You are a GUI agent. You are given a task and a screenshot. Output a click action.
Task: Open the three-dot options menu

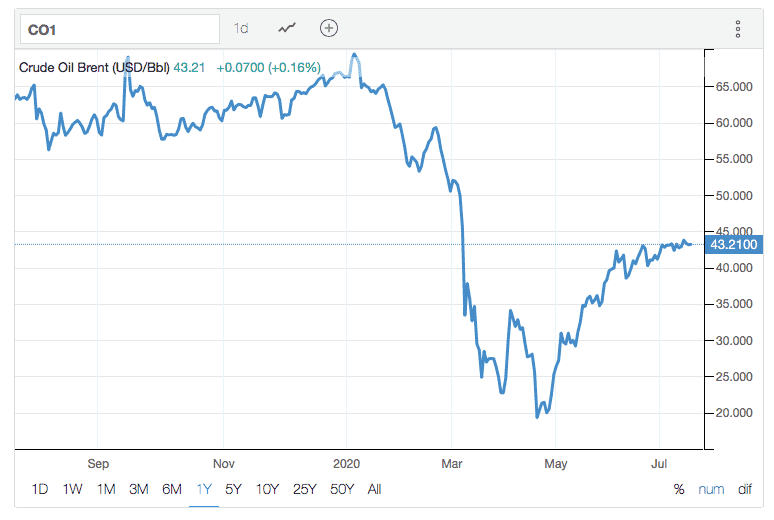738,29
